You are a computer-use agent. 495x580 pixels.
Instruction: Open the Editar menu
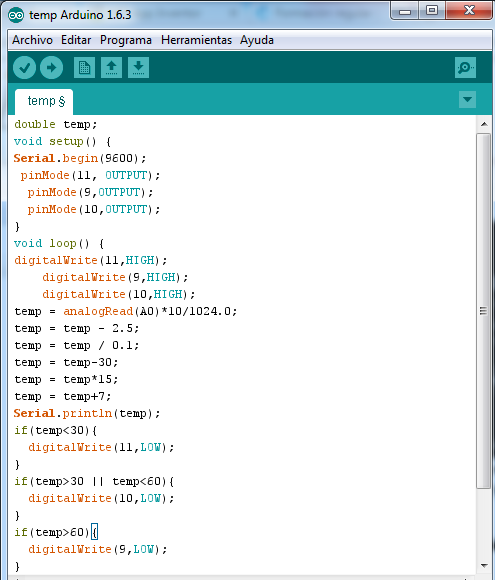click(x=76, y=40)
